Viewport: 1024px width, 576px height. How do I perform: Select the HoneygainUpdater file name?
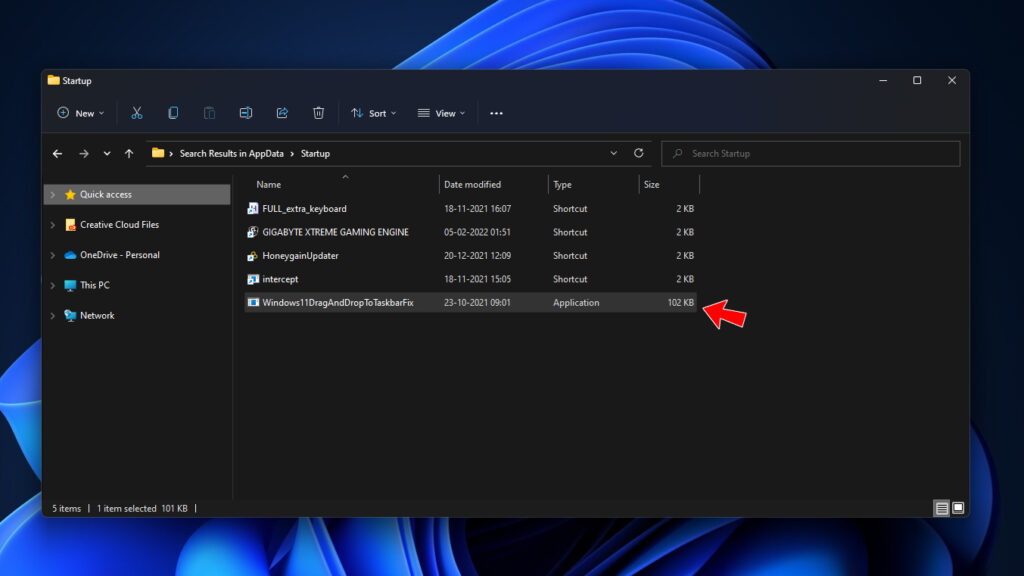300,255
